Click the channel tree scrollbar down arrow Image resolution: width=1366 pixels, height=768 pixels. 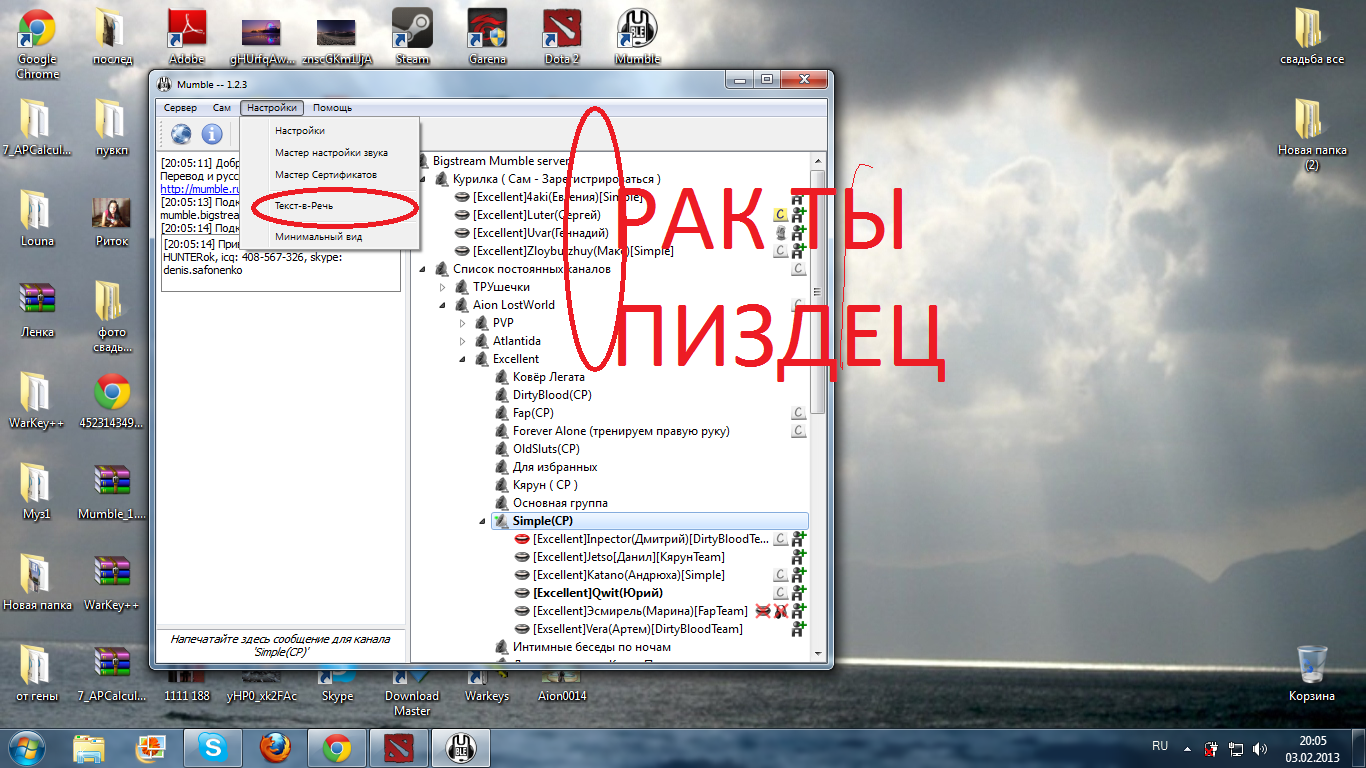pos(819,653)
